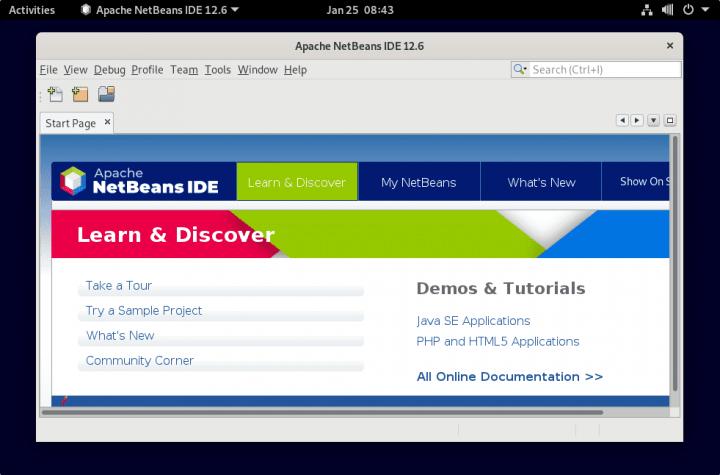
Task: Open the search category magnifier dropdown
Action: [x=521, y=70]
